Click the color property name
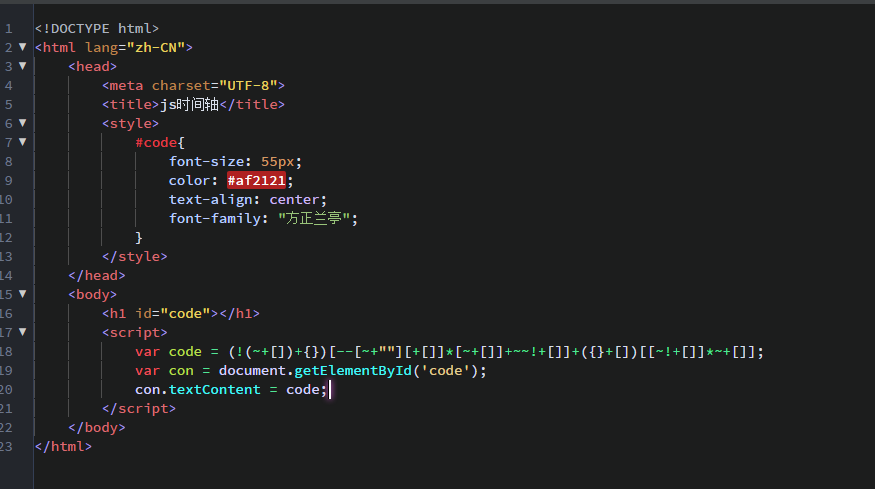This screenshot has width=875, height=489. coord(189,180)
